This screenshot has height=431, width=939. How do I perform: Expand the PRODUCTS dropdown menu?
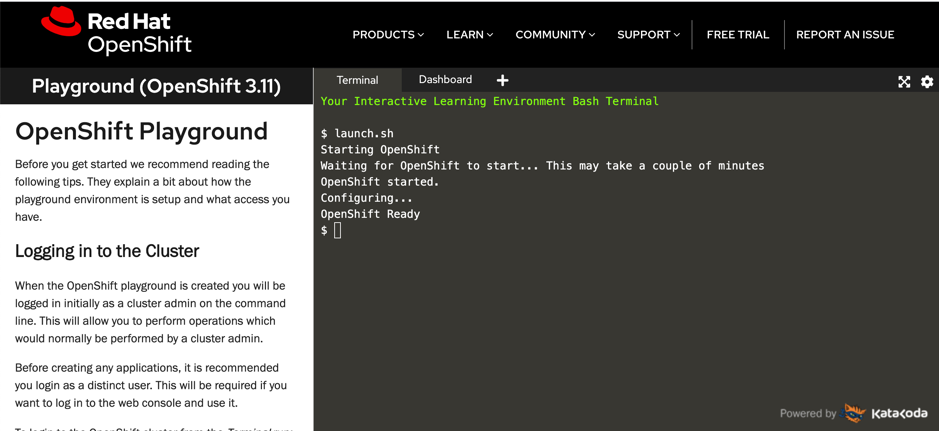point(388,35)
